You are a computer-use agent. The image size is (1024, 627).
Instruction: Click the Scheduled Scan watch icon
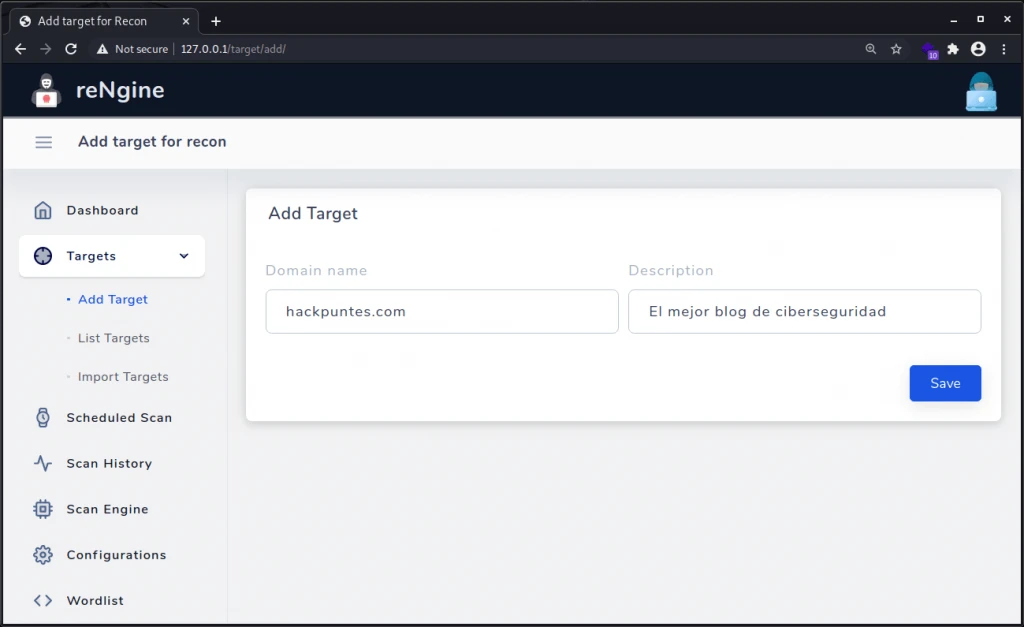coord(42,417)
